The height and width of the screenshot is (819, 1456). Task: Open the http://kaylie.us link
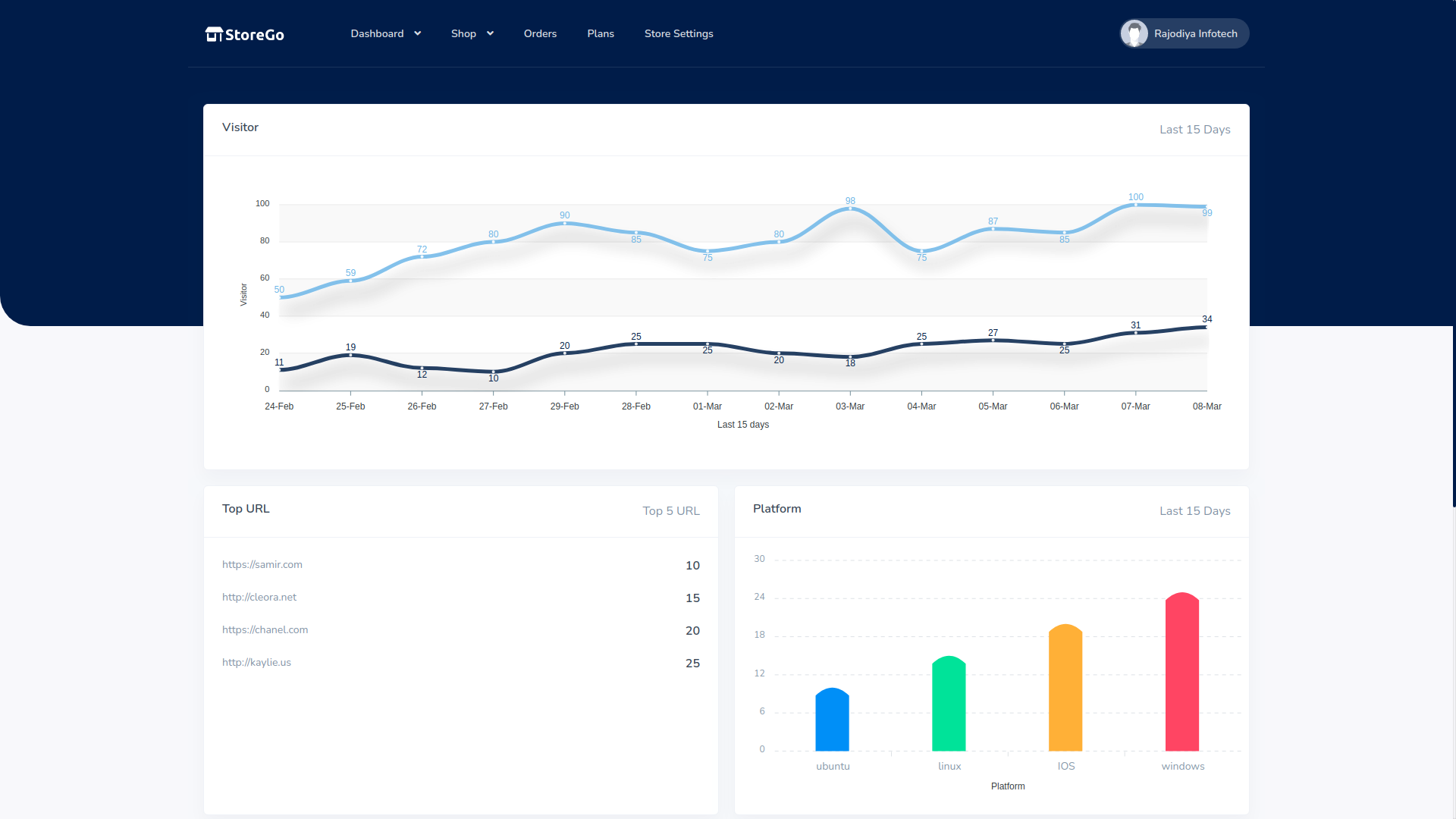coord(256,662)
